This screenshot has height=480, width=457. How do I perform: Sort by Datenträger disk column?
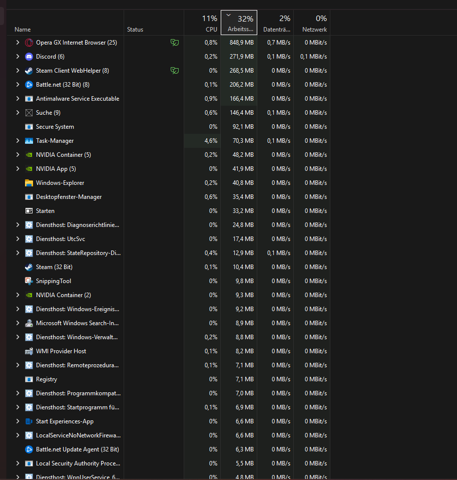pyautogui.click(x=276, y=23)
